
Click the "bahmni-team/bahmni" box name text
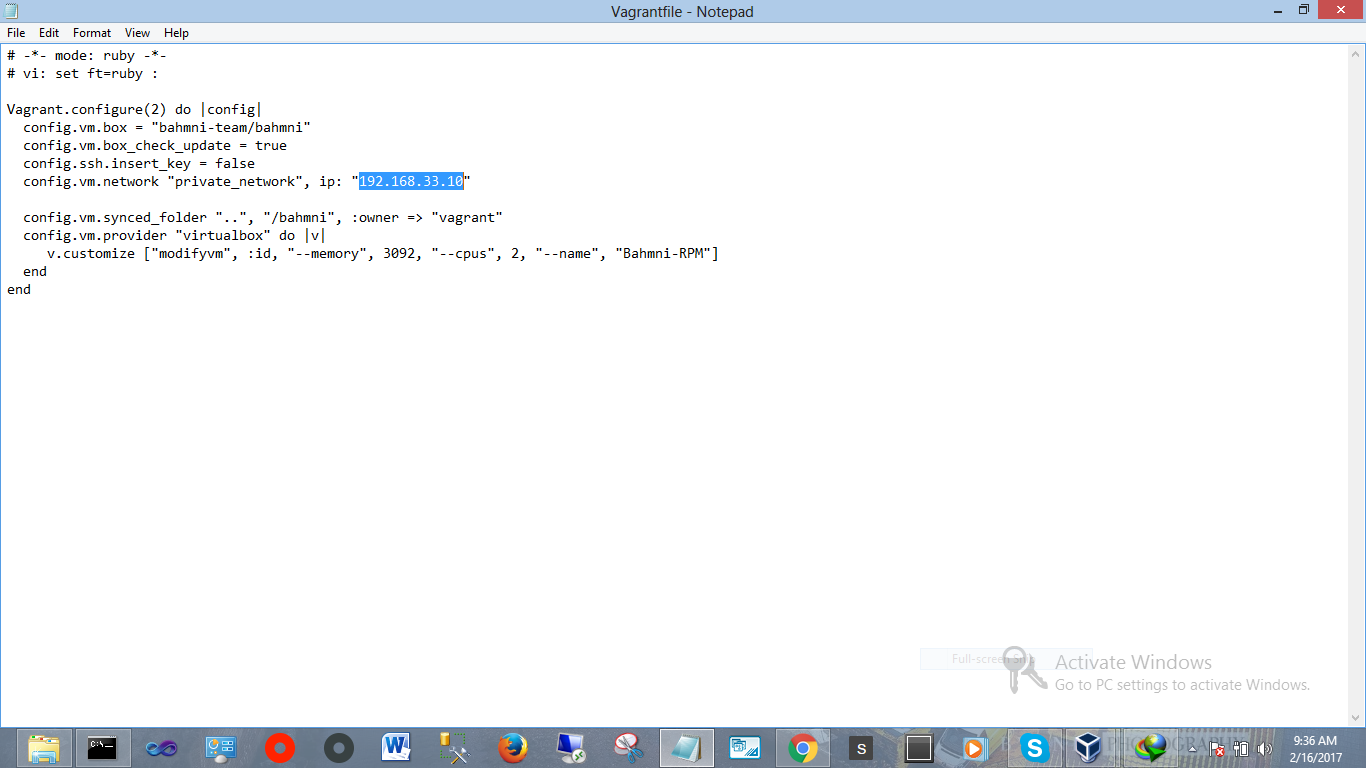pos(231,127)
